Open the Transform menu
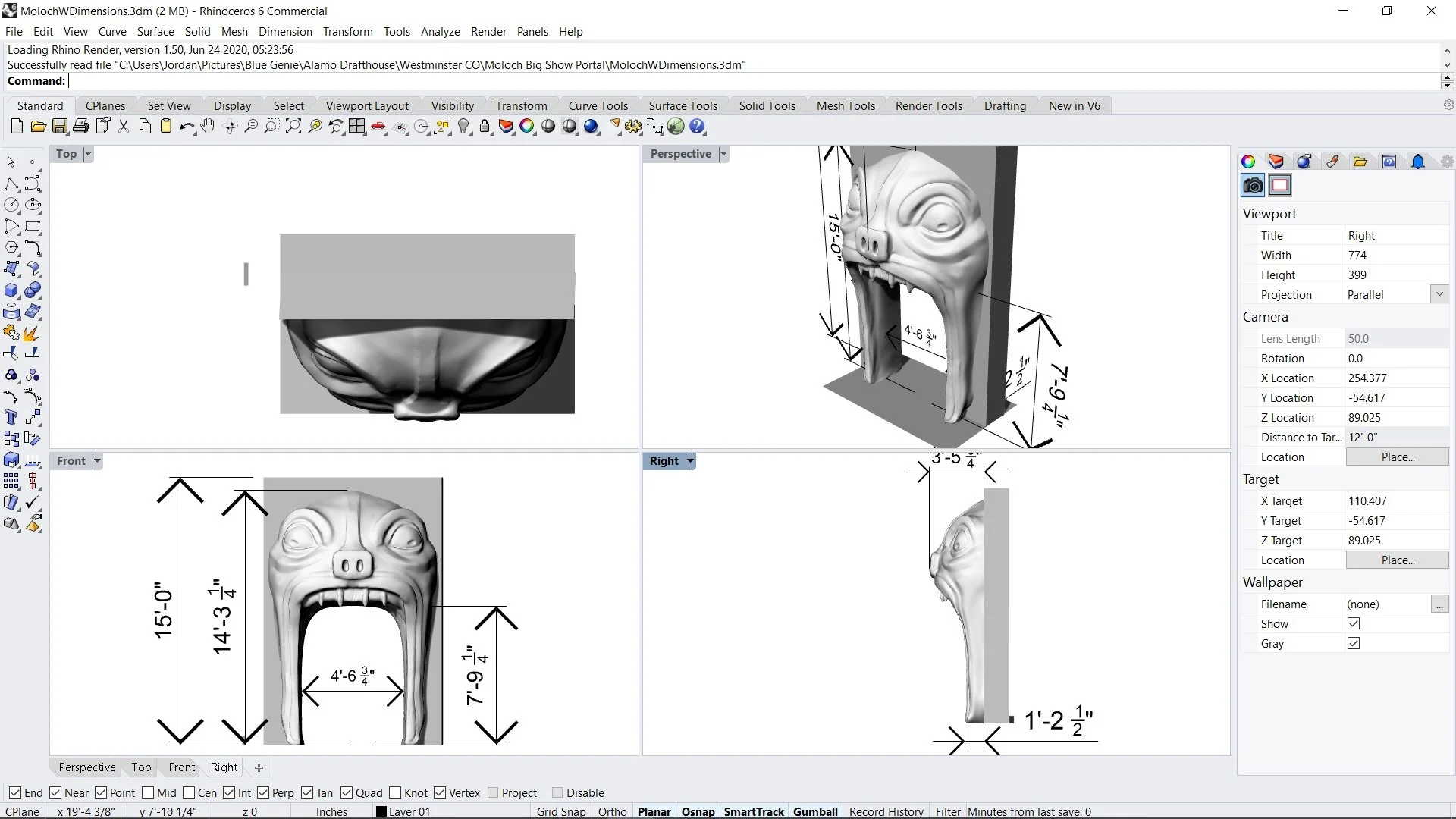 click(x=347, y=31)
